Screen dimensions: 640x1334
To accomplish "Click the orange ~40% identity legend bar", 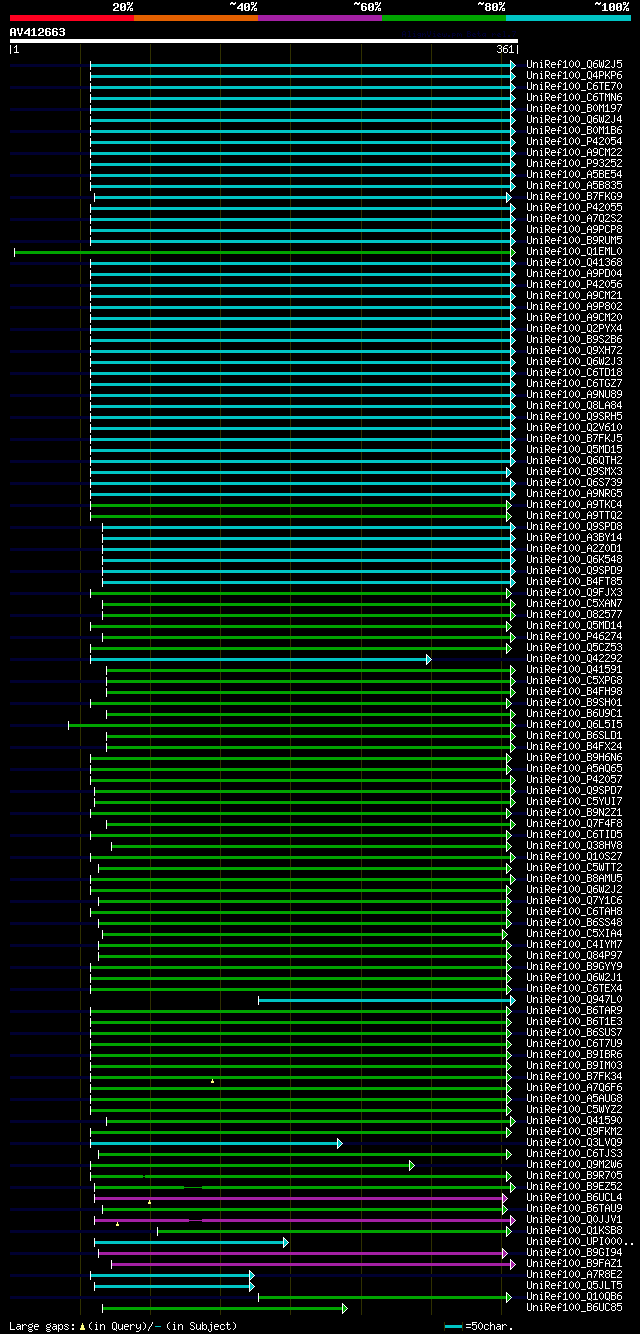I will (x=195, y=17).
